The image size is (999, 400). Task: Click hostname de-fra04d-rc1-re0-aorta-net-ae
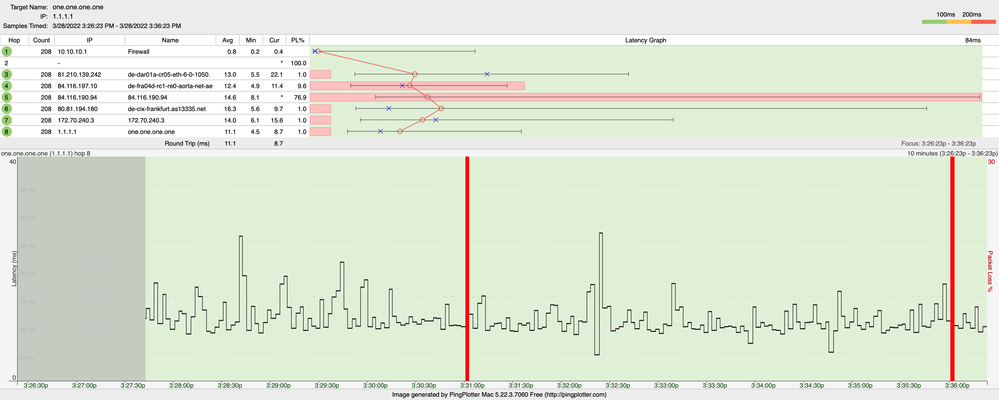click(169, 86)
